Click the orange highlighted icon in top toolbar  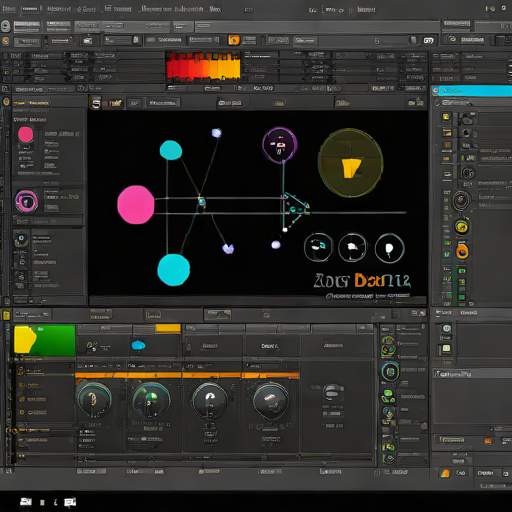click(x=234, y=40)
